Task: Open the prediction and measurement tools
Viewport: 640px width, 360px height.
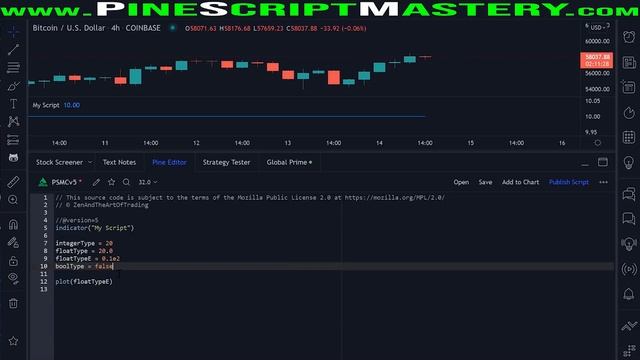Action: 13,140
